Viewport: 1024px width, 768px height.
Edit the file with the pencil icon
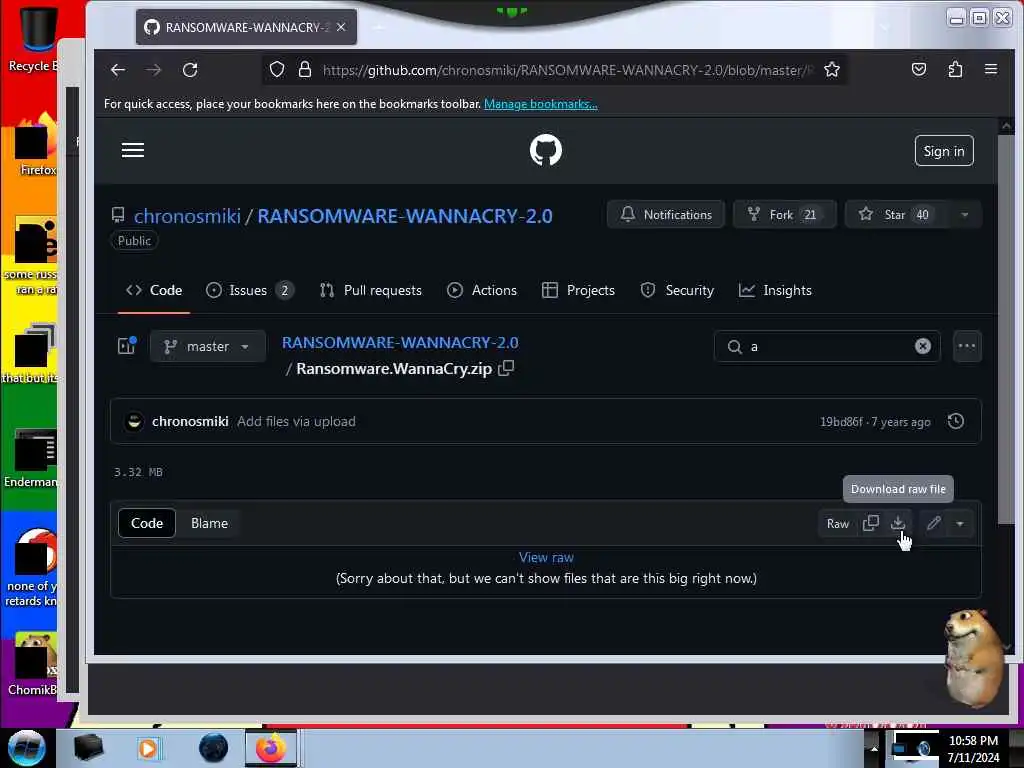pyautogui.click(x=934, y=523)
